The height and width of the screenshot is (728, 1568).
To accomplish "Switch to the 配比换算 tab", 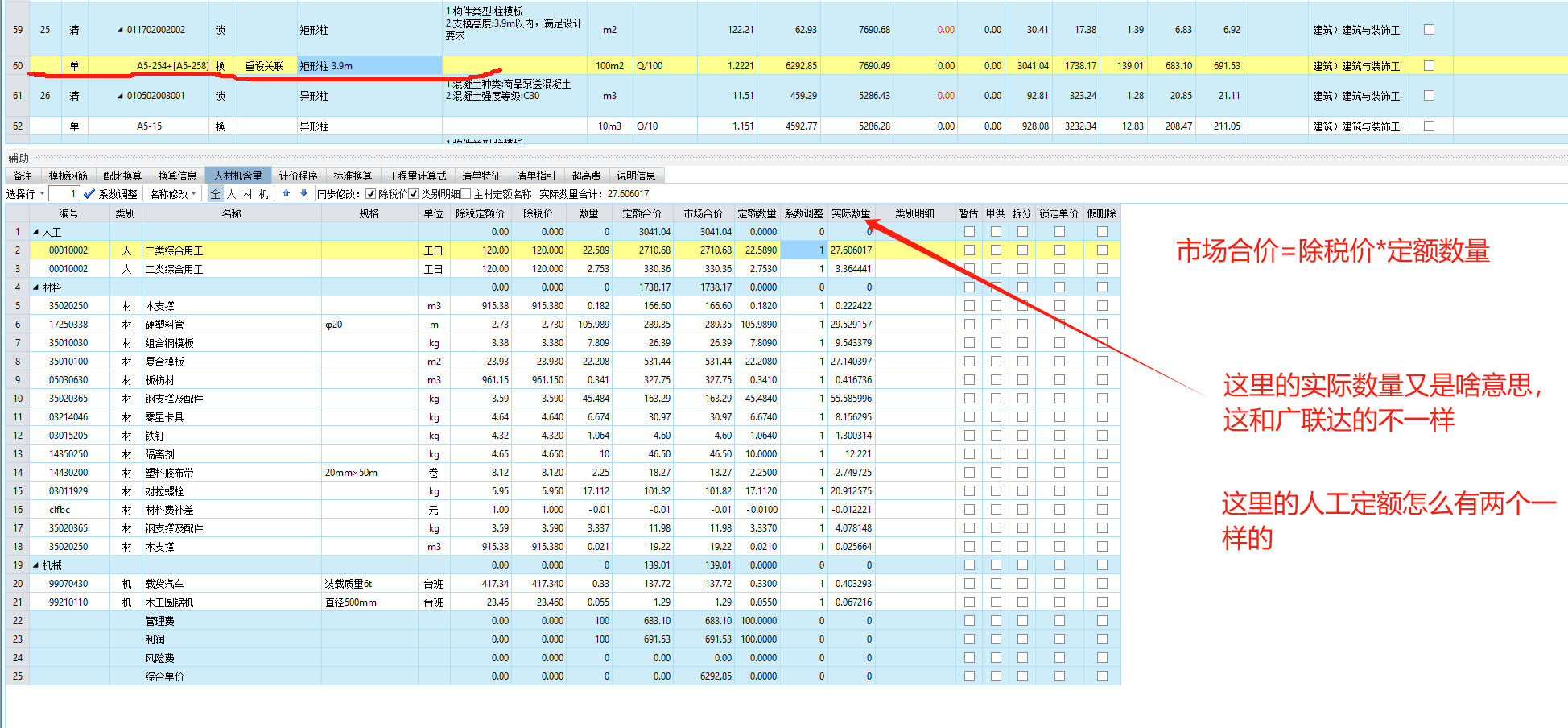I will pyautogui.click(x=122, y=176).
